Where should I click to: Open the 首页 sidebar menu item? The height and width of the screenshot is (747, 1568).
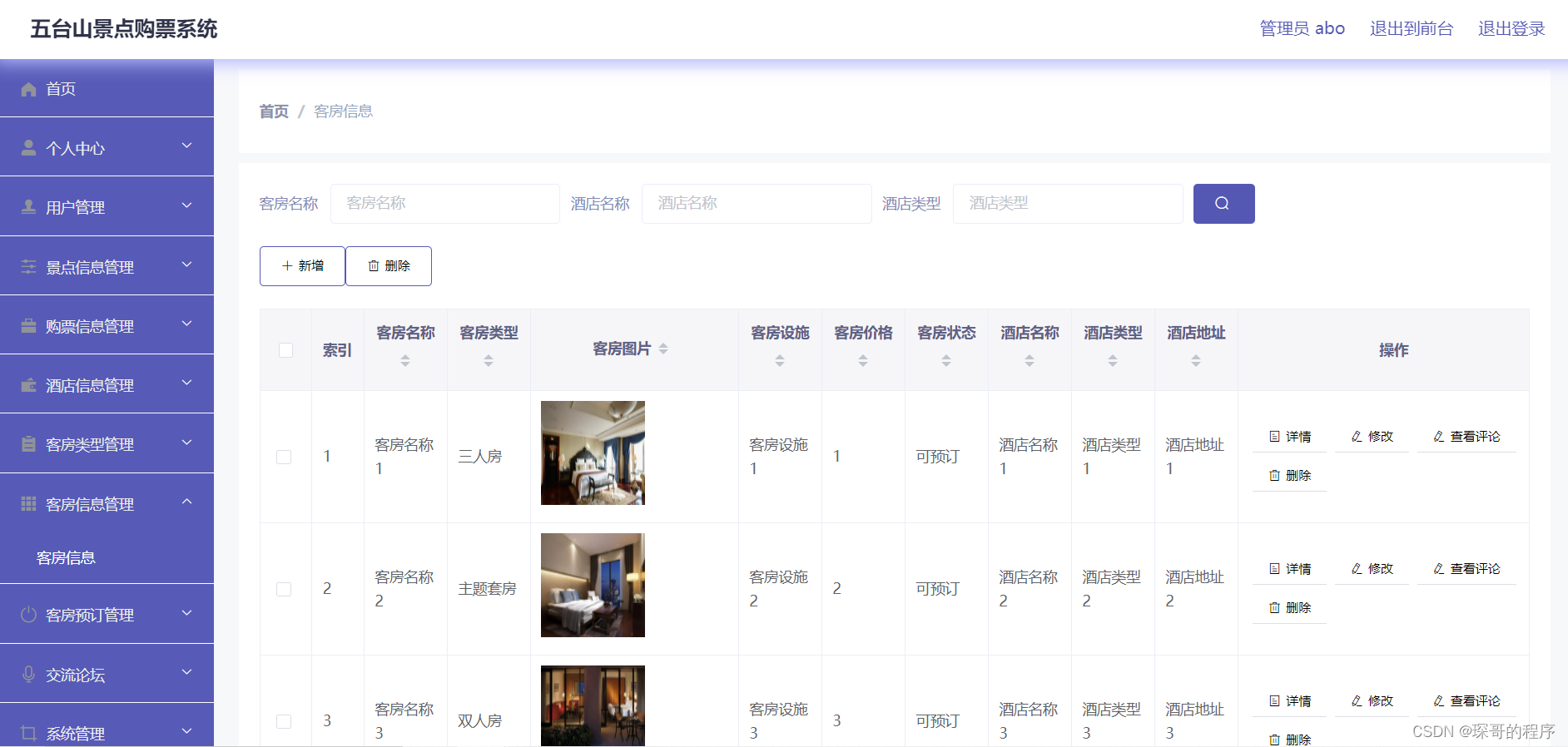(107, 88)
